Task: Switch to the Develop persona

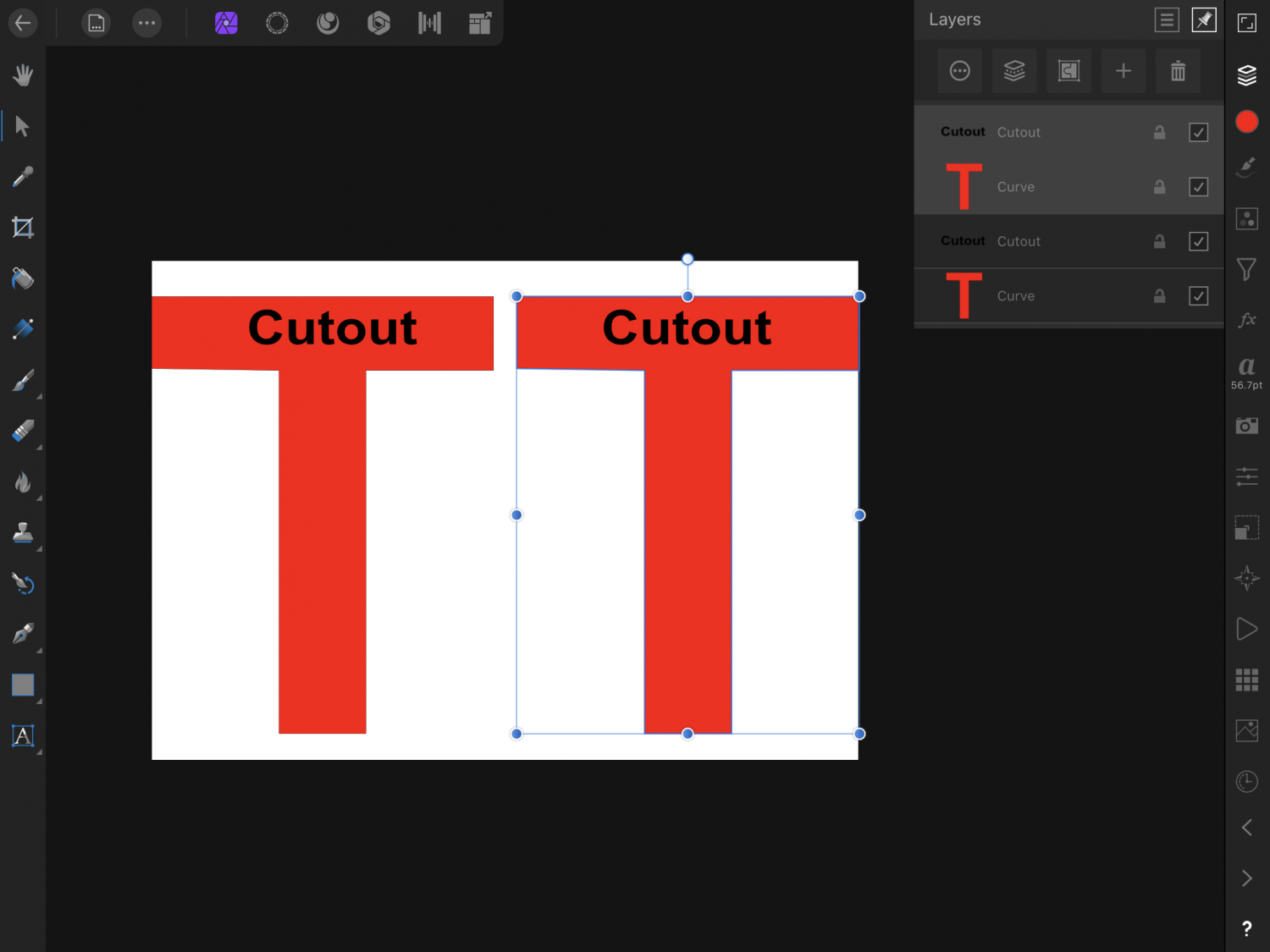Action: tap(378, 23)
